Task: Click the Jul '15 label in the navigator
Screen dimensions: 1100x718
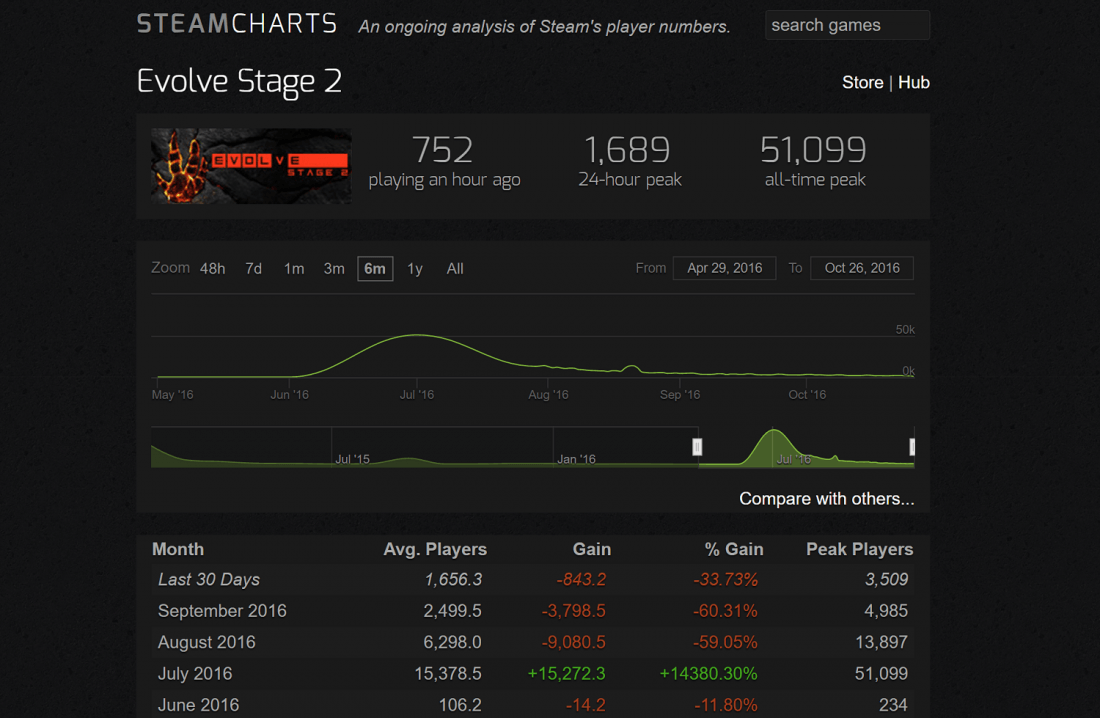Action: (352, 460)
